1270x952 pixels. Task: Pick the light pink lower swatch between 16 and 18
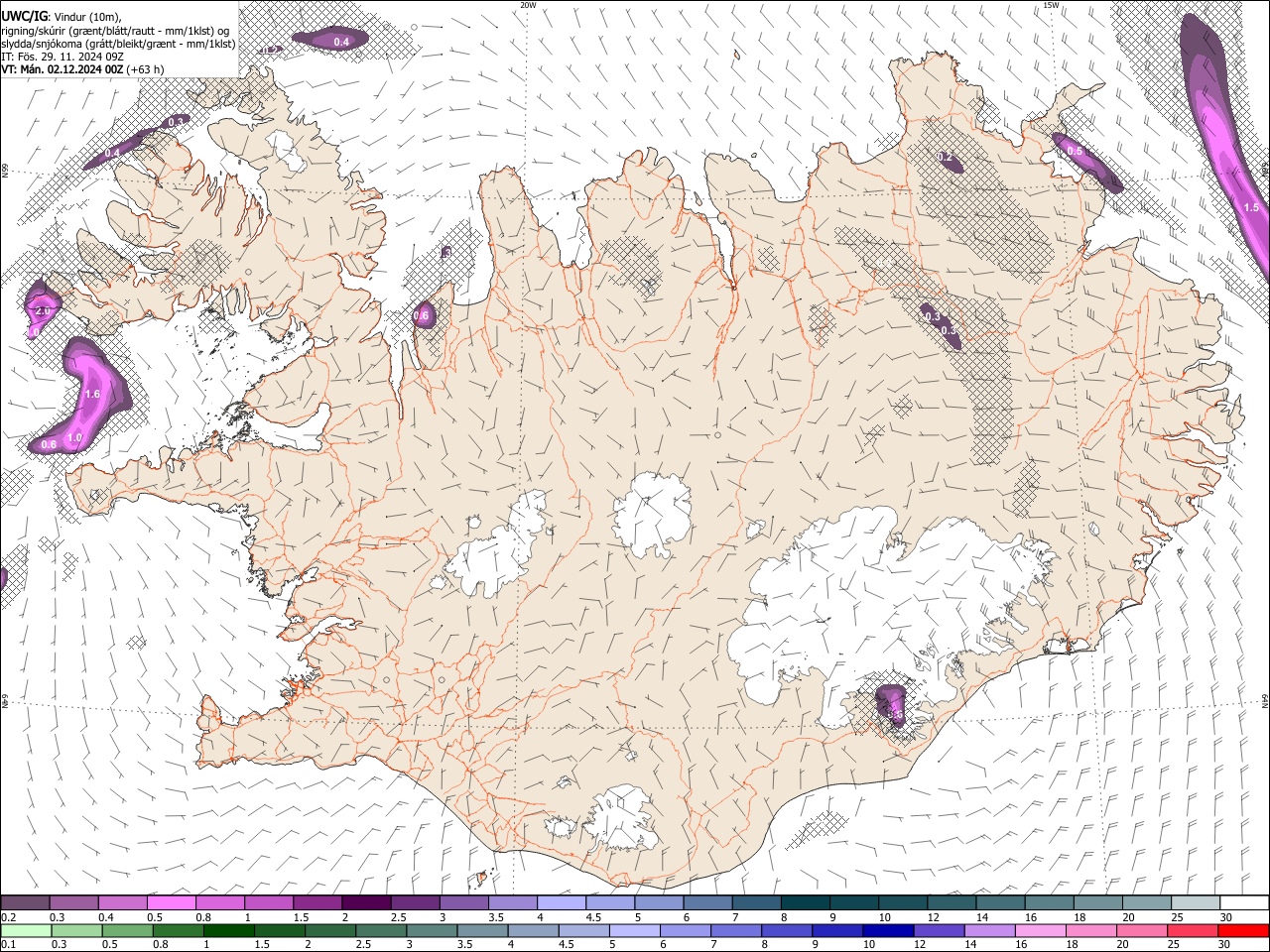[x=1039, y=930]
